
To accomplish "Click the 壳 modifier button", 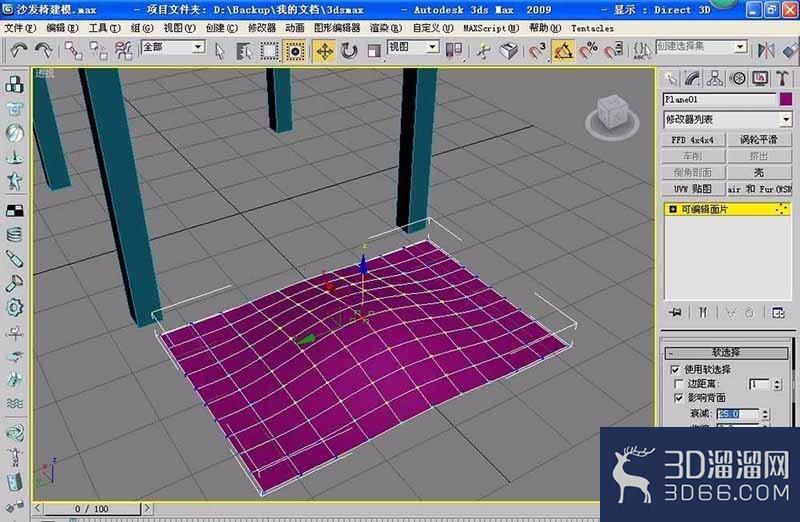I will [x=759, y=172].
